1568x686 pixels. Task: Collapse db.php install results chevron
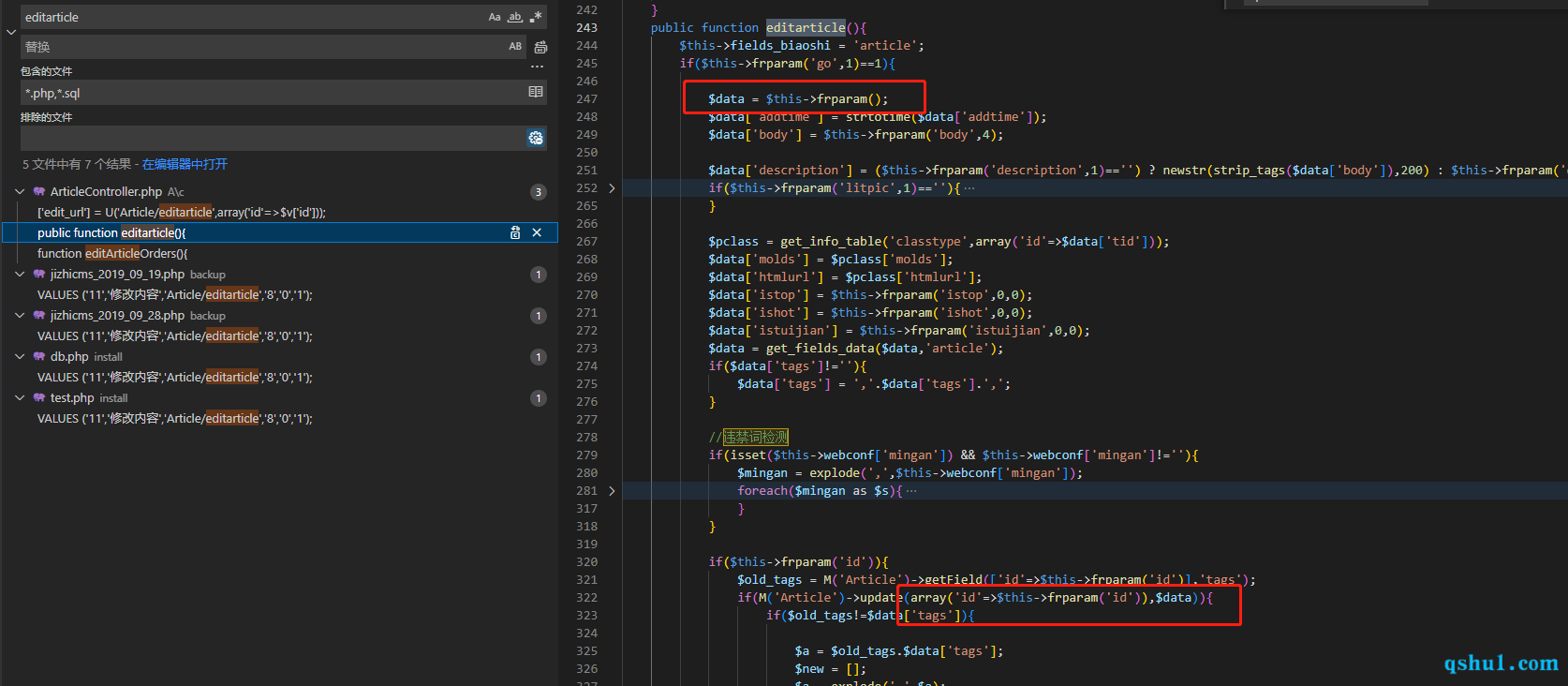[20, 356]
